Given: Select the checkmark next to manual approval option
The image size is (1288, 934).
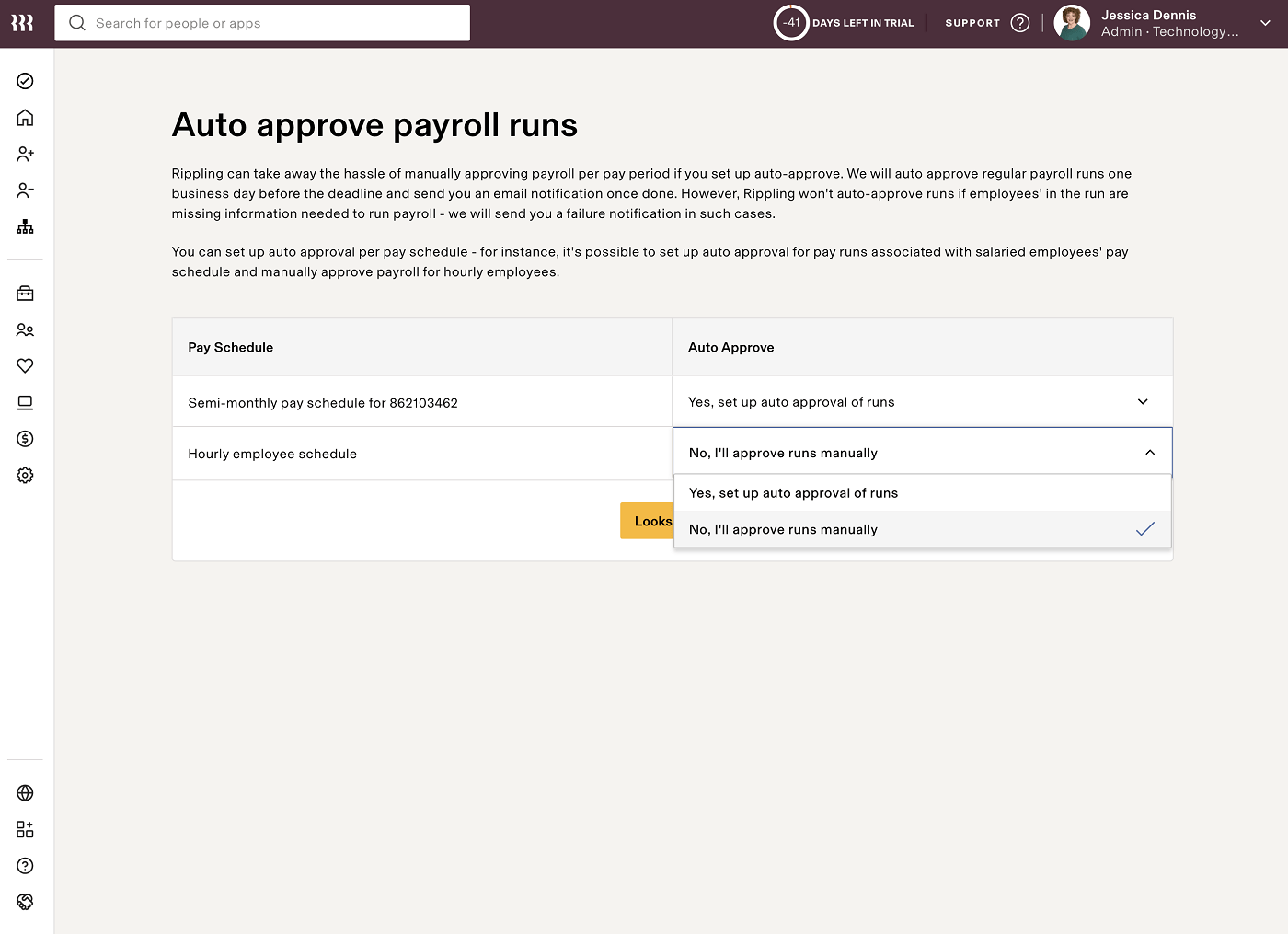Looking at the screenshot, I should point(1144,529).
